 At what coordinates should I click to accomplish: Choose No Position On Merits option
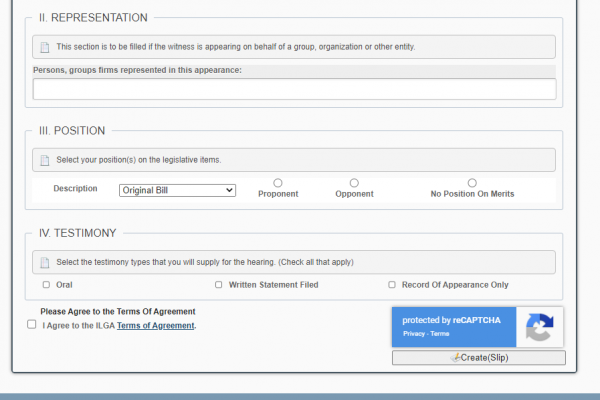pos(472,183)
